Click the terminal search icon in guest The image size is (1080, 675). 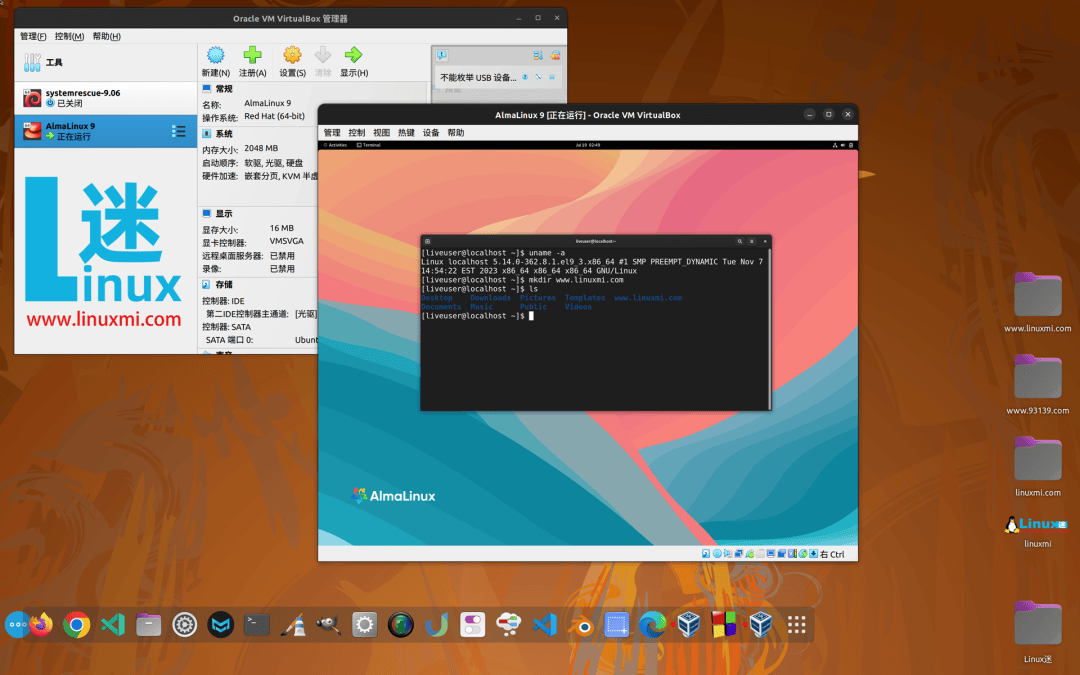(x=740, y=241)
